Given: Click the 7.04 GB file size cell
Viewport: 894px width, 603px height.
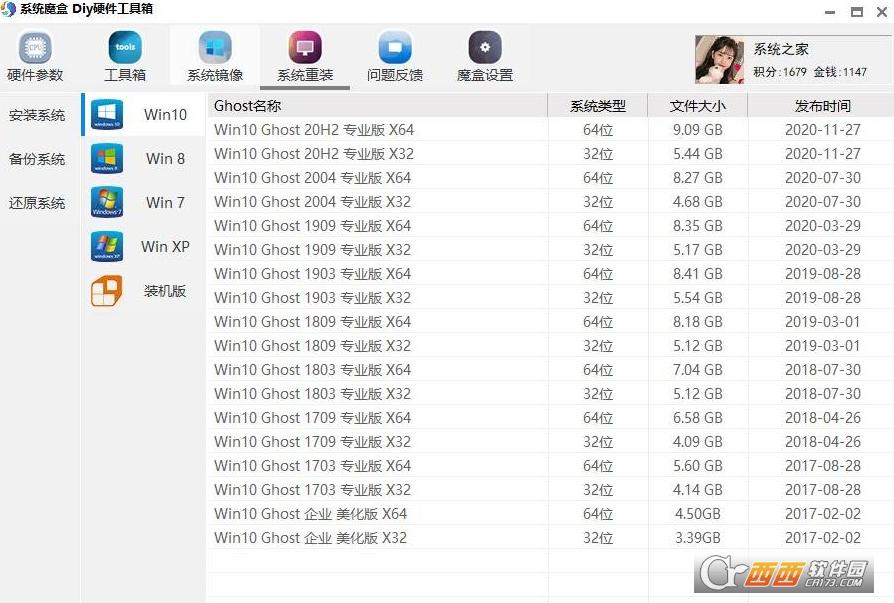Looking at the screenshot, I should pyautogui.click(x=697, y=369).
